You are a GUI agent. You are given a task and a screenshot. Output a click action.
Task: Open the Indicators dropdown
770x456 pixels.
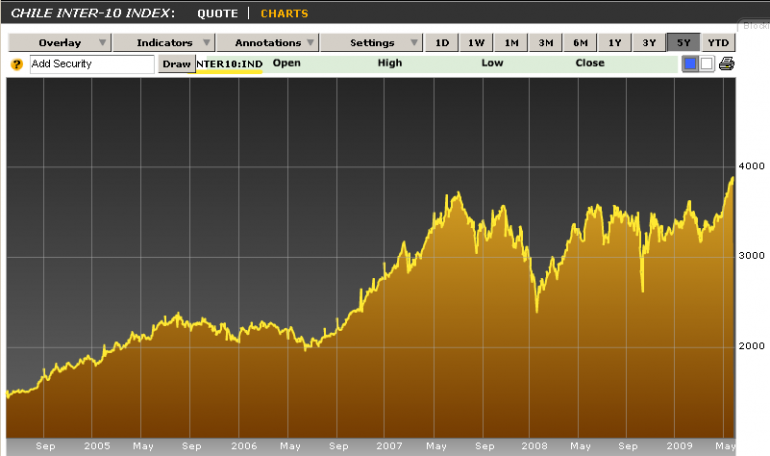point(164,43)
